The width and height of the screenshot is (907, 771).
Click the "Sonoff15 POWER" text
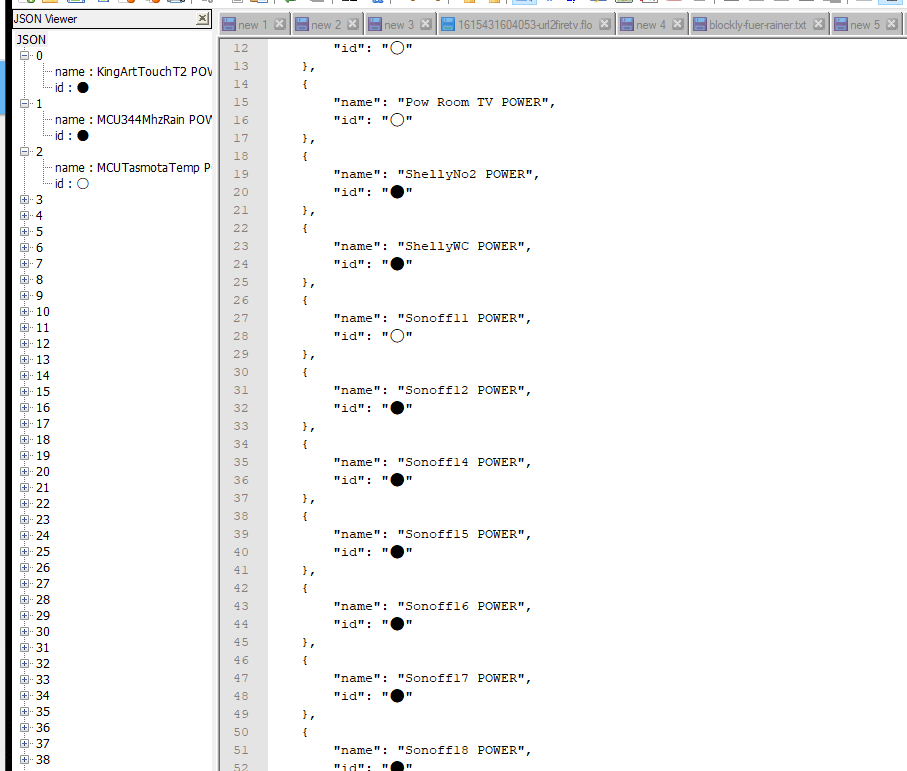coord(461,534)
